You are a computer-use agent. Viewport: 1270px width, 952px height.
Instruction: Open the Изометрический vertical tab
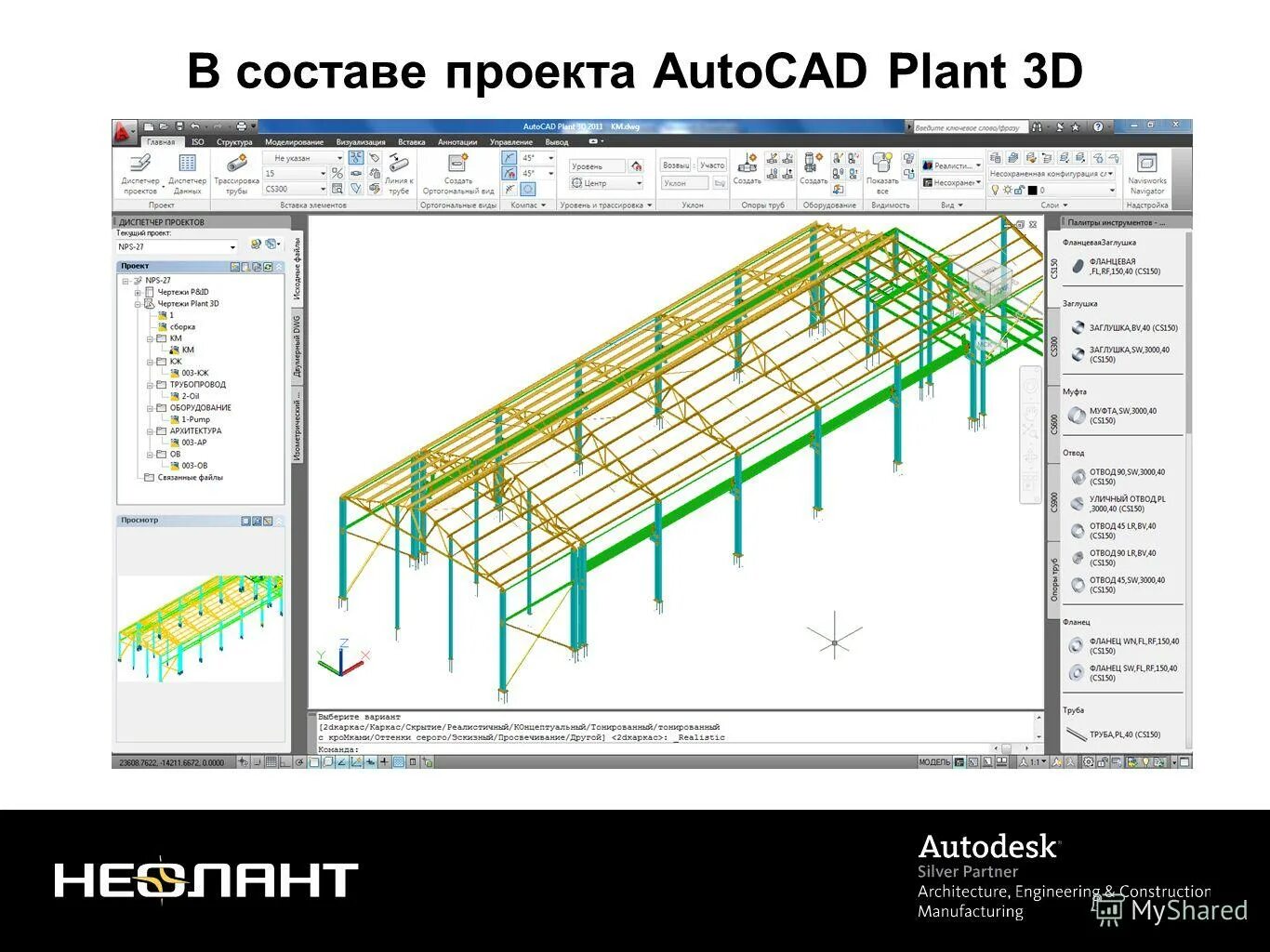pyautogui.click(x=298, y=424)
